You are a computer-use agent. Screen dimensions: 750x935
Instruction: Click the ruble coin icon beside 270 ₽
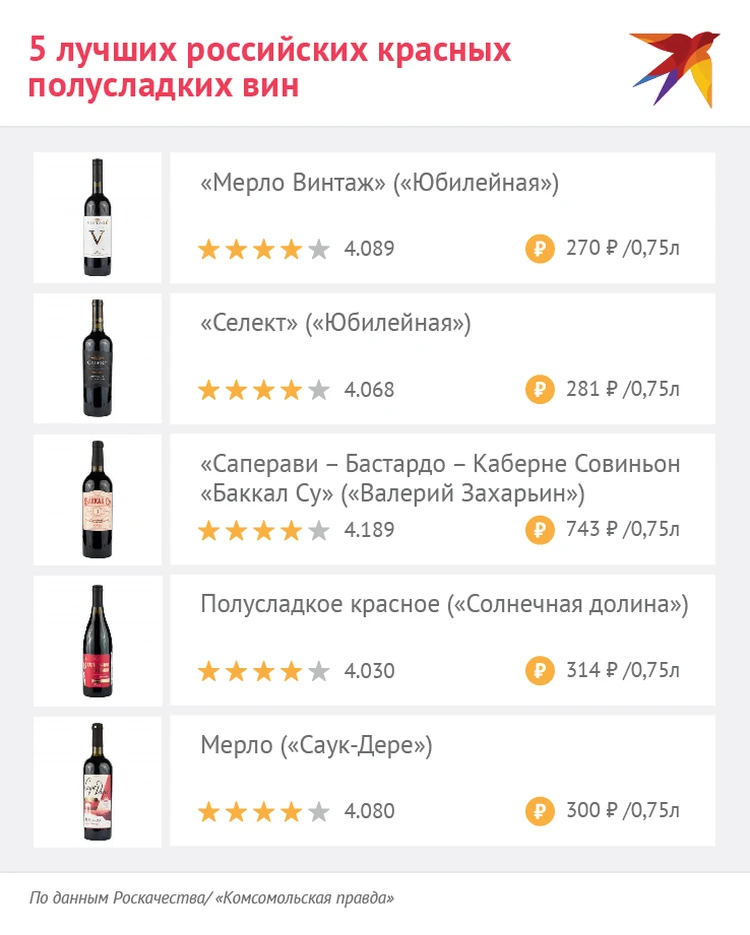(x=540, y=249)
